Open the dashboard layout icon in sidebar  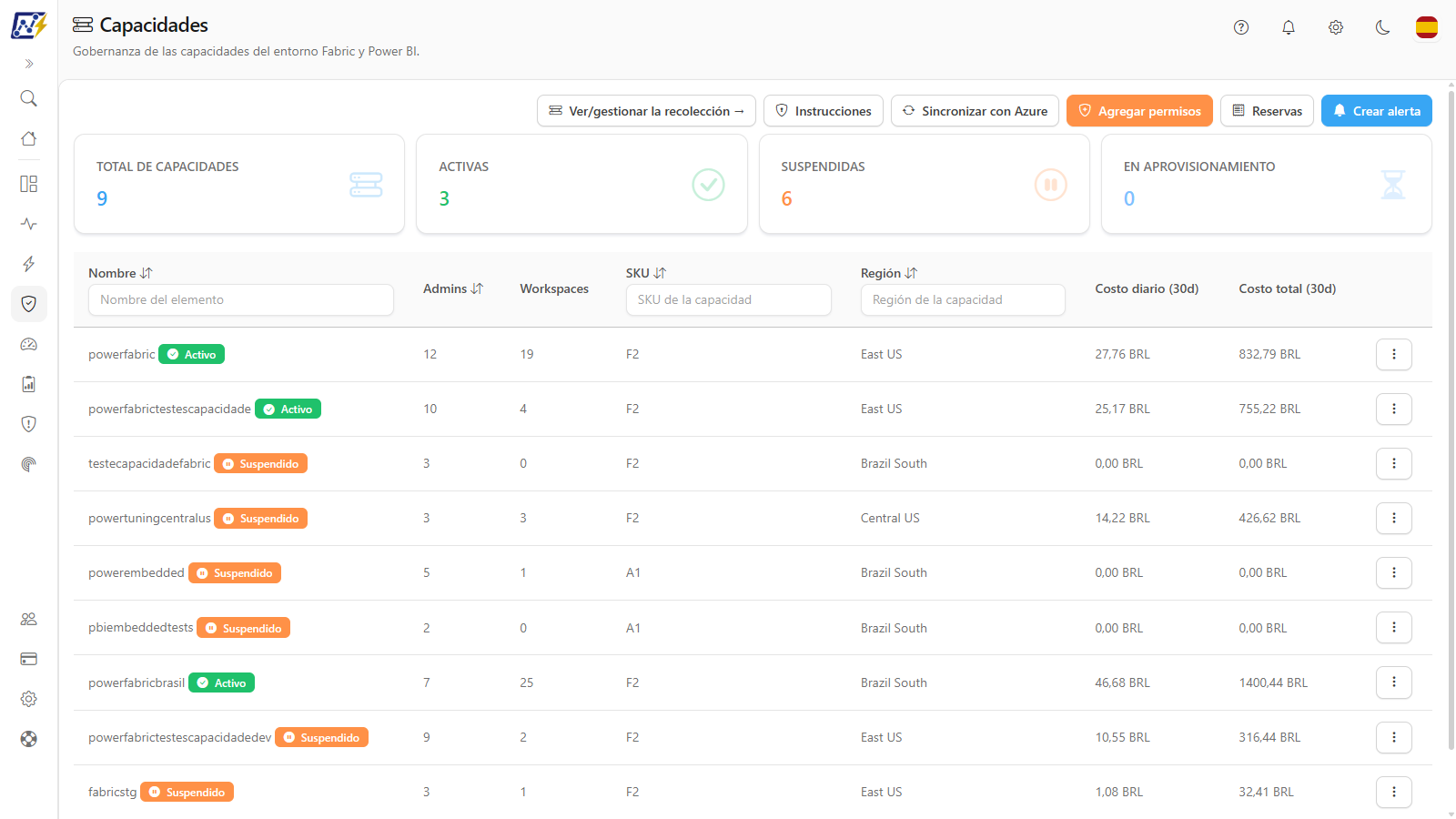point(29,184)
